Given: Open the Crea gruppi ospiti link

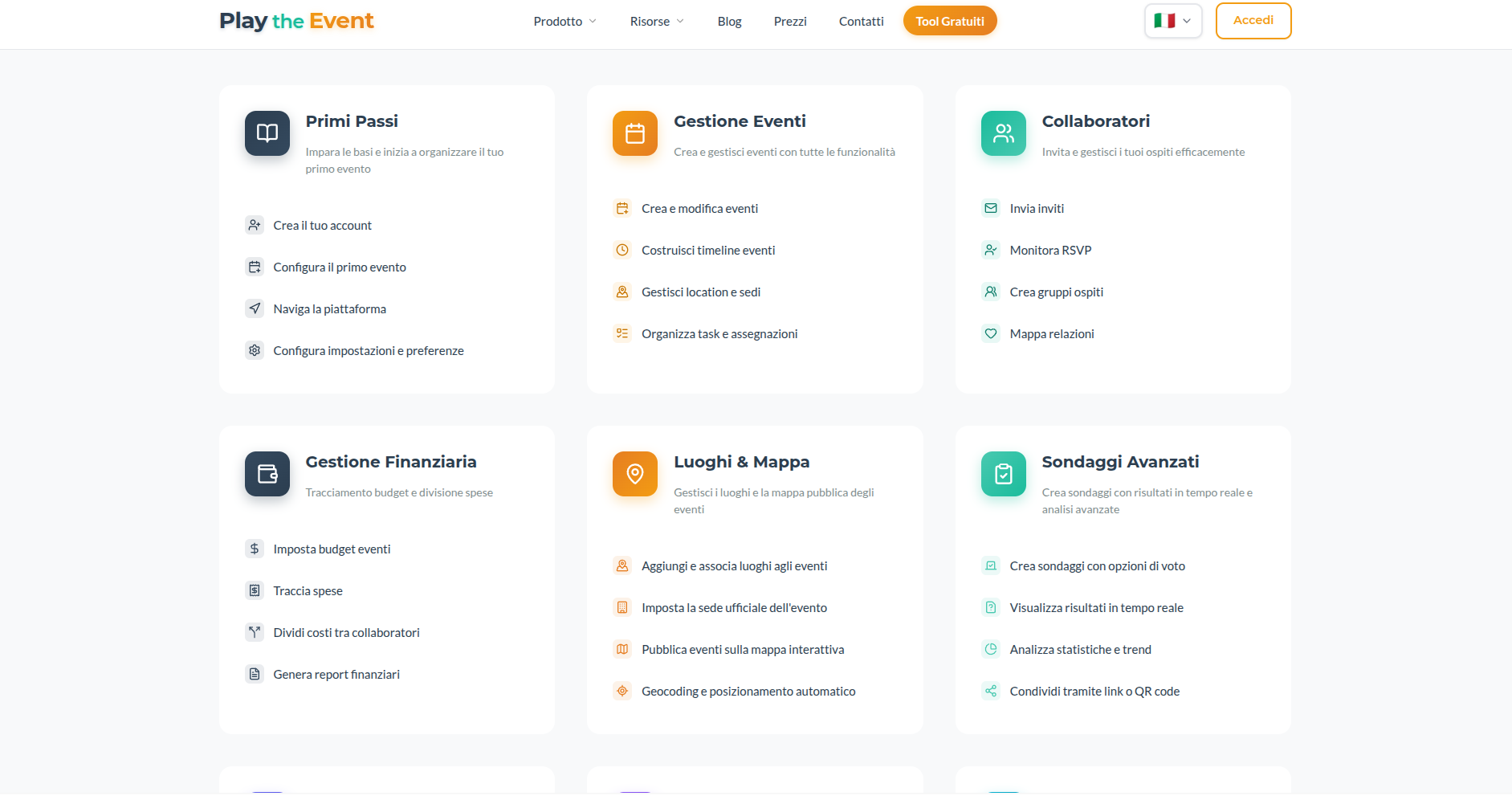Looking at the screenshot, I should (1057, 292).
